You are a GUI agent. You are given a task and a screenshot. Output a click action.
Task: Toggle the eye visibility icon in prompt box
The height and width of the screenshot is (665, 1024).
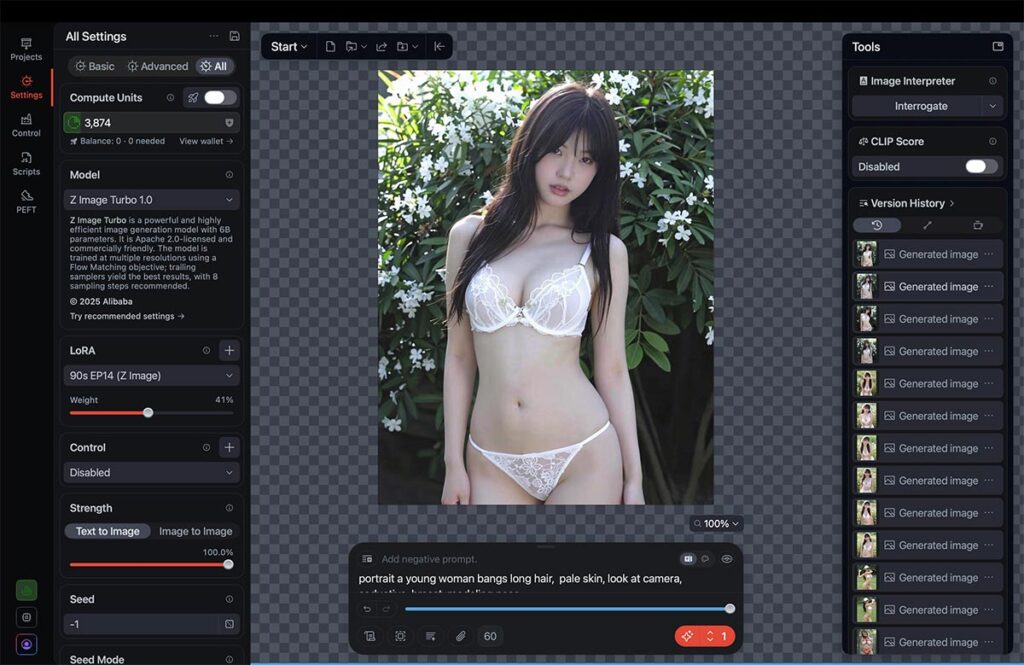coord(727,559)
